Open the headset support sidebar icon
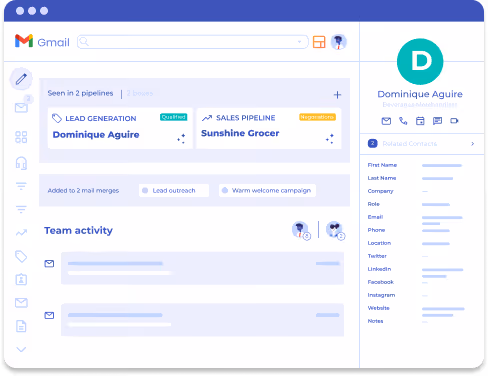488x376 pixels. 21,163
